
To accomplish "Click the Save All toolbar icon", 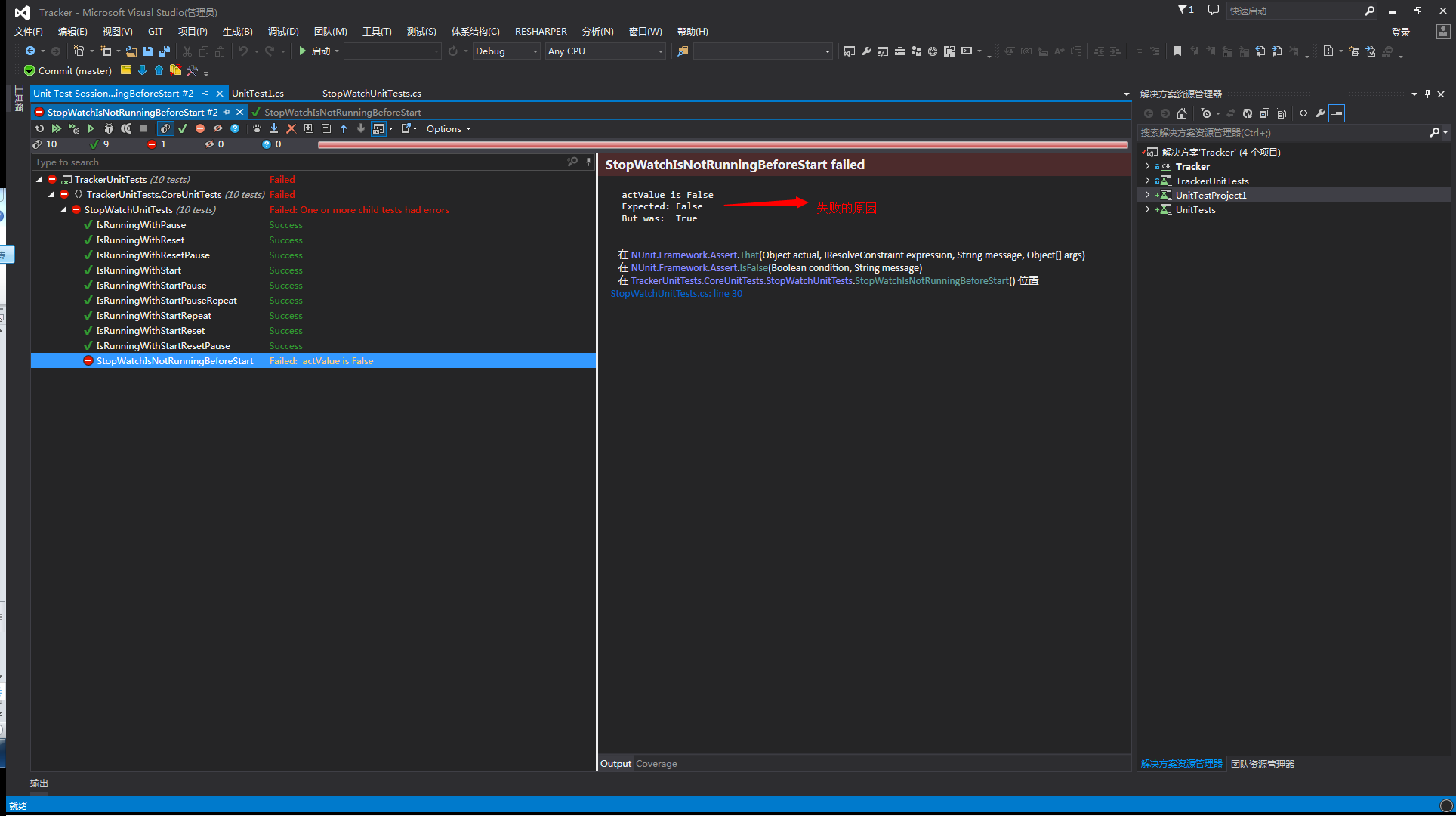I will click(164, 51).
